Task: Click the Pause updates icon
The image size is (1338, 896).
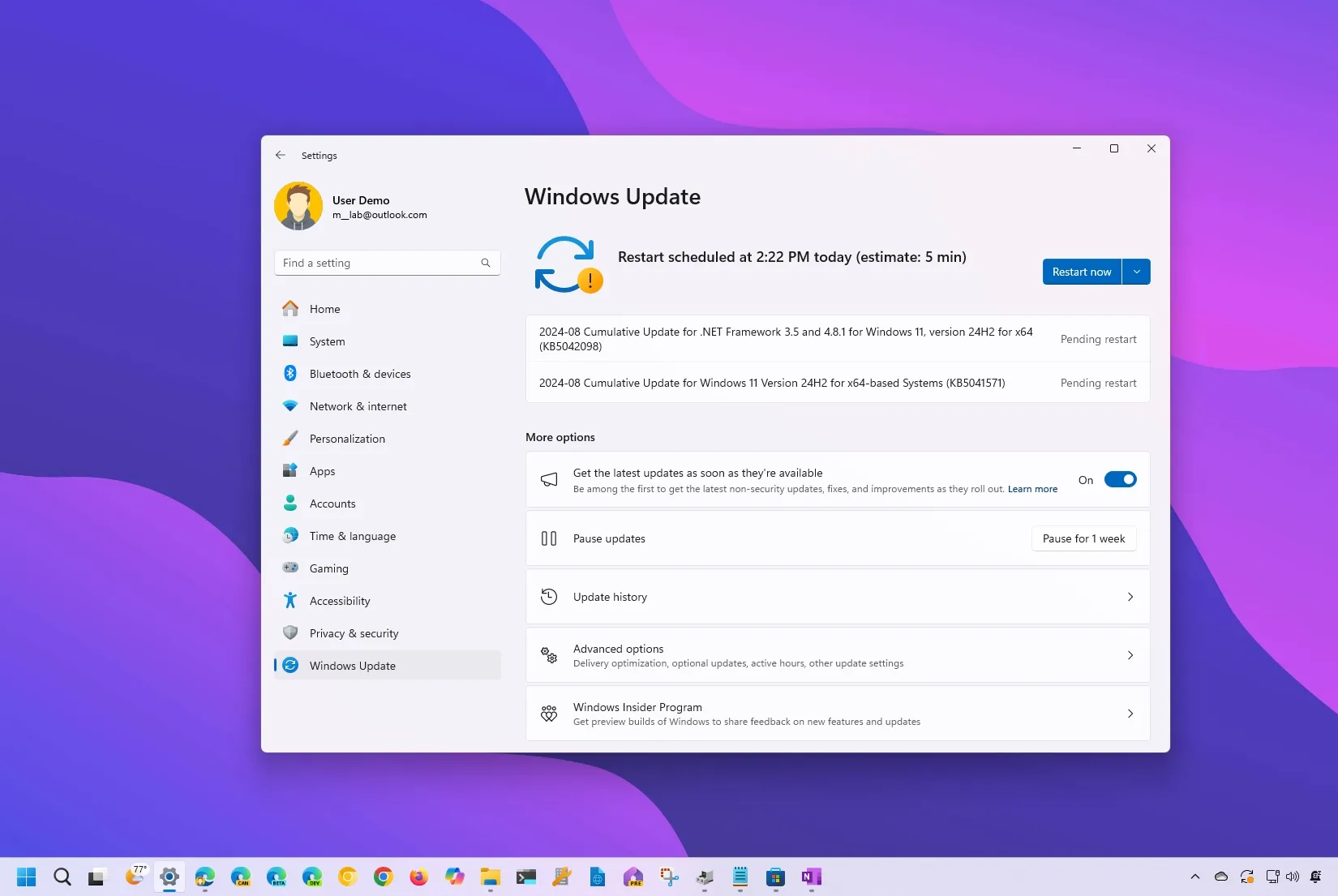Action: coord(549,538)
